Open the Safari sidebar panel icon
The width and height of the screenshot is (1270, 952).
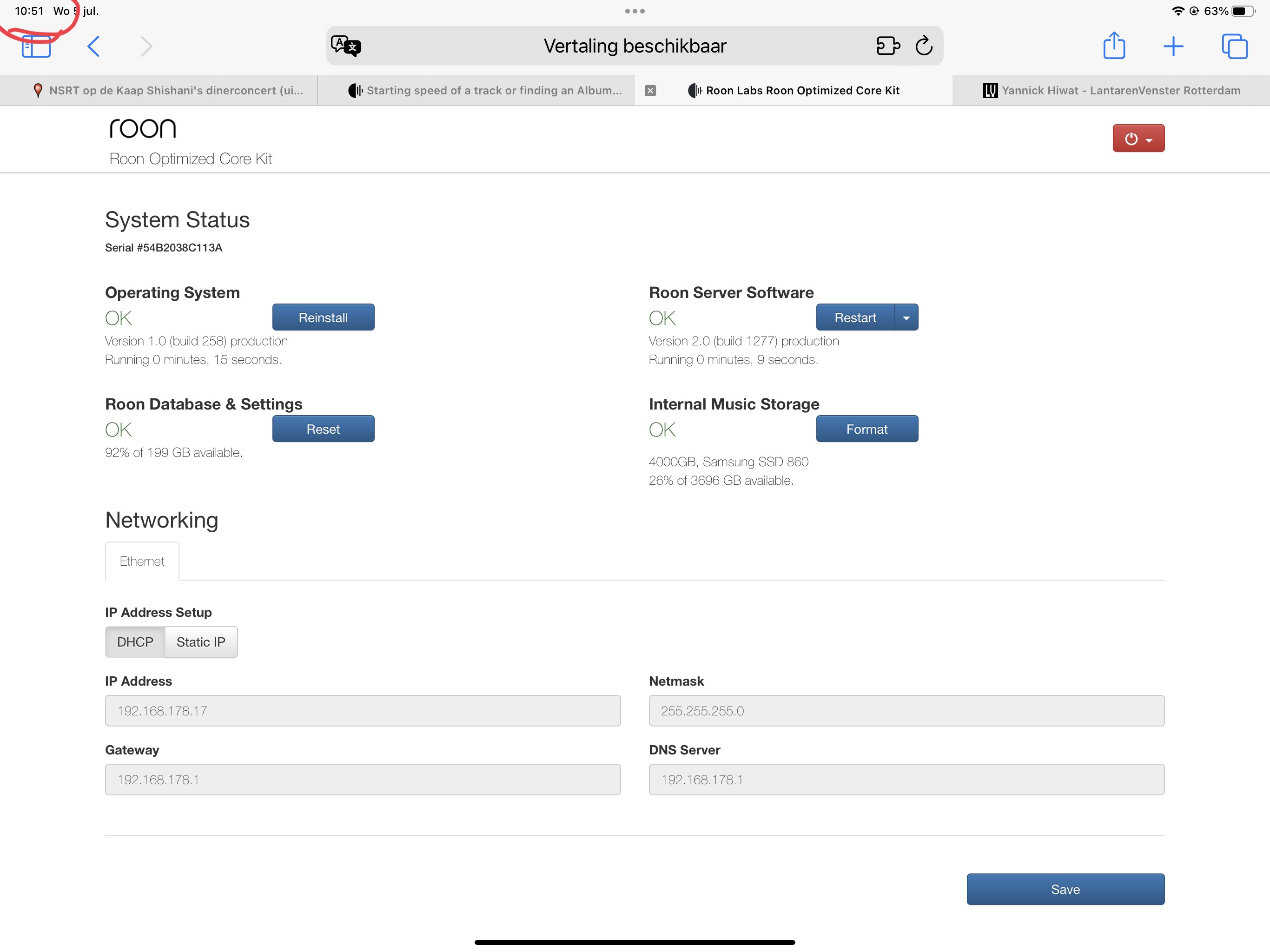[36, 46]
